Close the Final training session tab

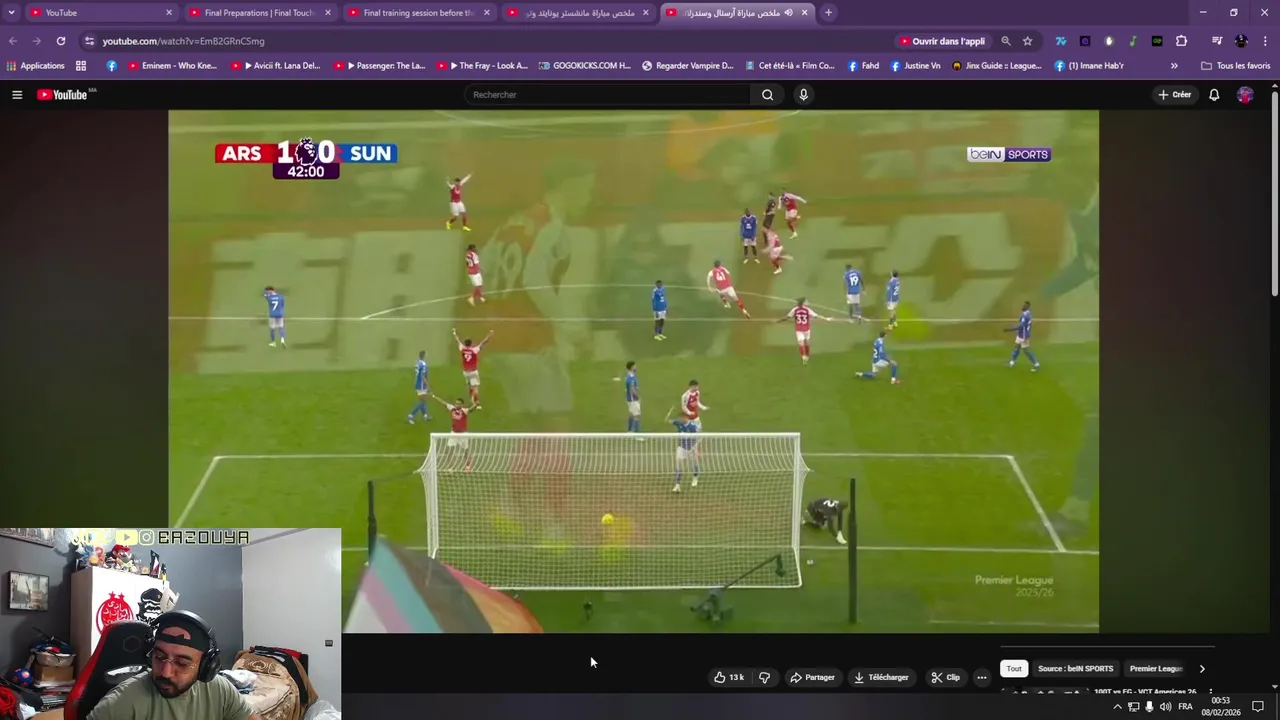click(487, 13)
